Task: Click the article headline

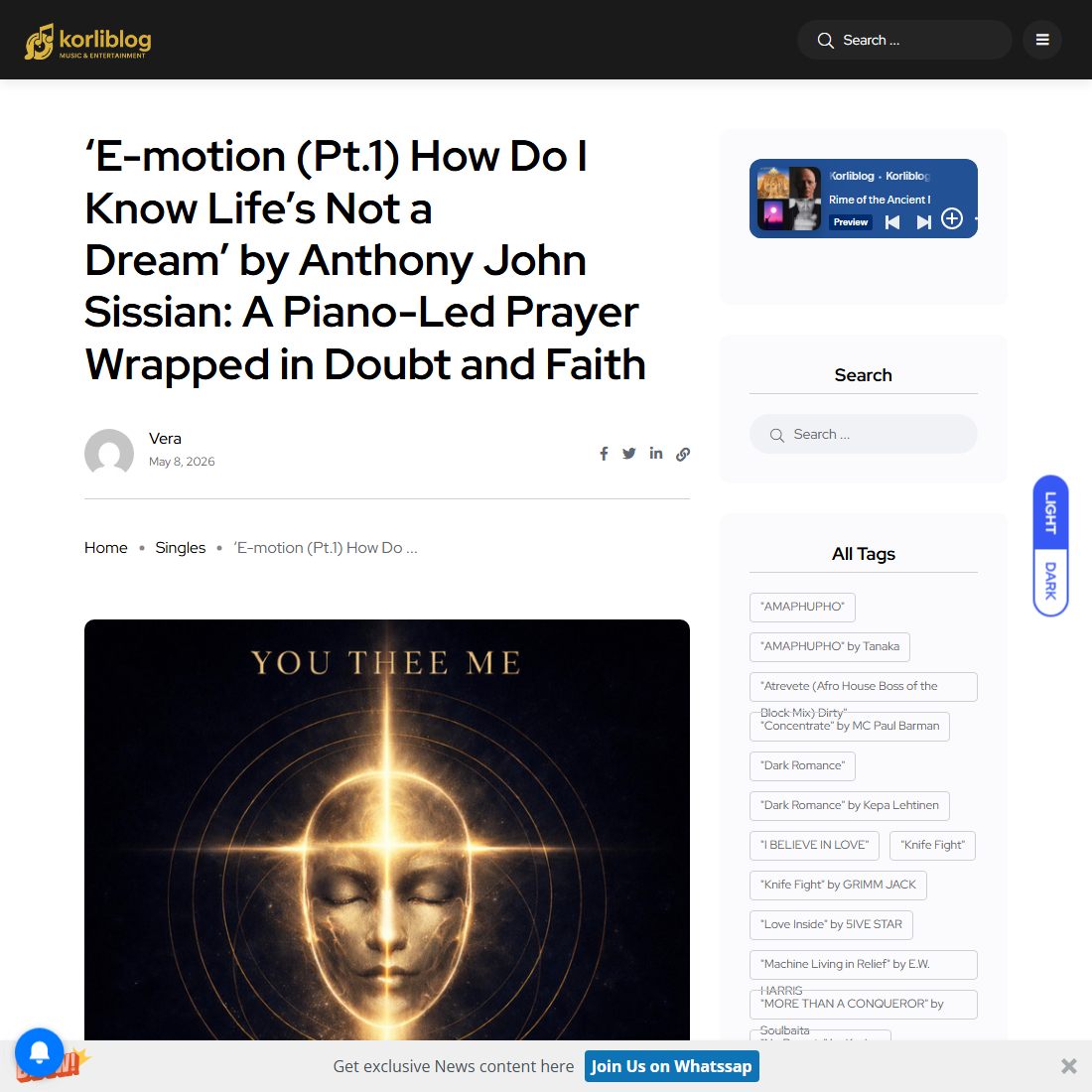Action: click(x=365, y=260)
